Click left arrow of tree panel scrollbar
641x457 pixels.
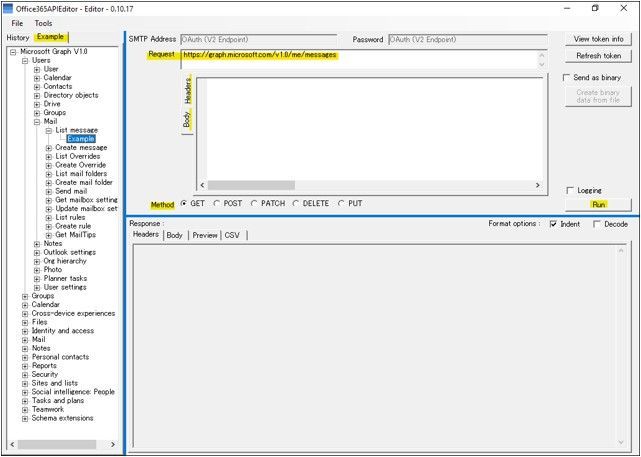[12, 444]
